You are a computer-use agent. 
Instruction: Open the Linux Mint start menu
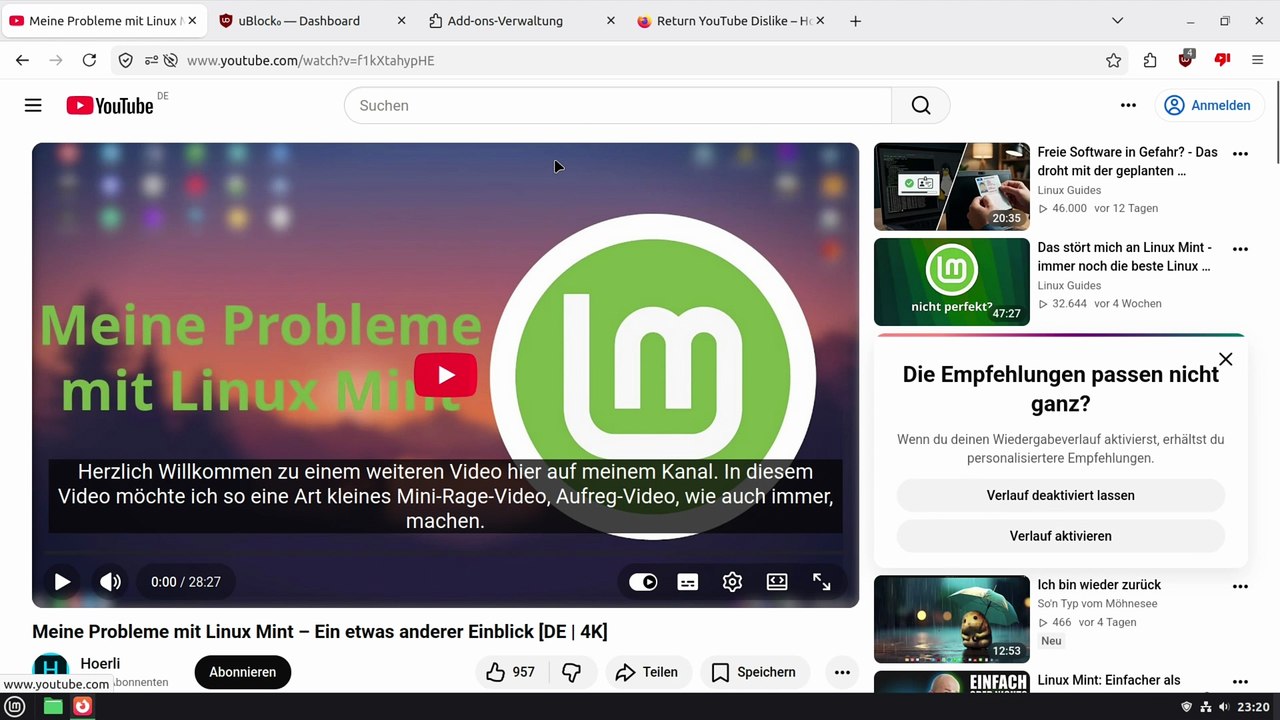(x=16, y=706)
